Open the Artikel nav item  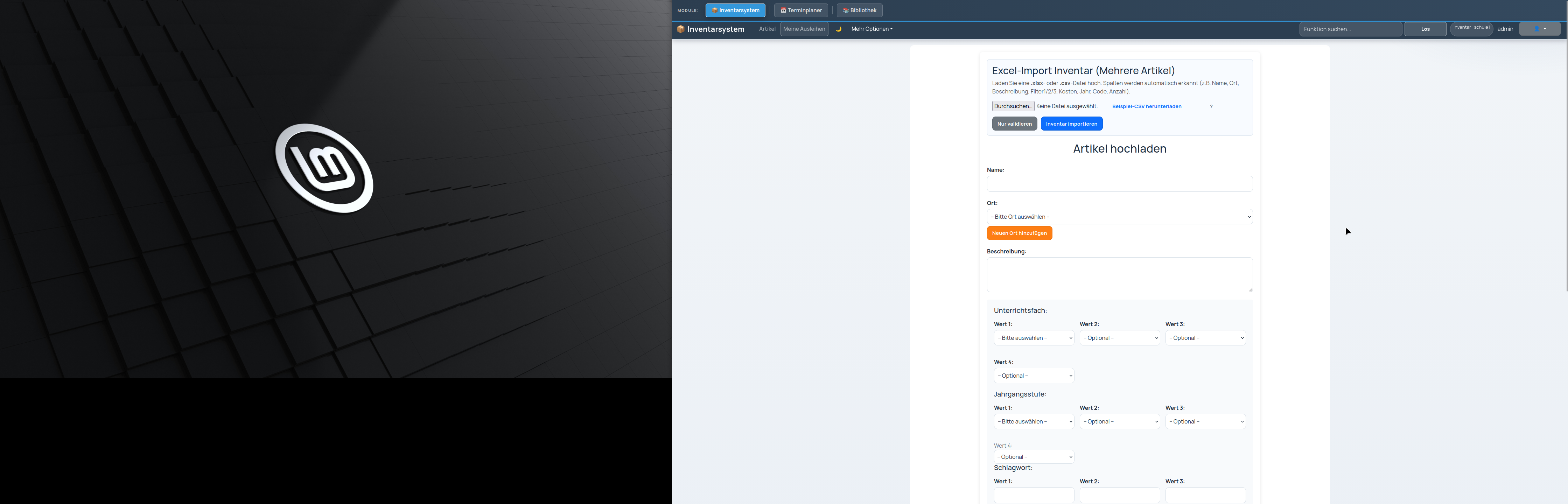coord(767,29)
